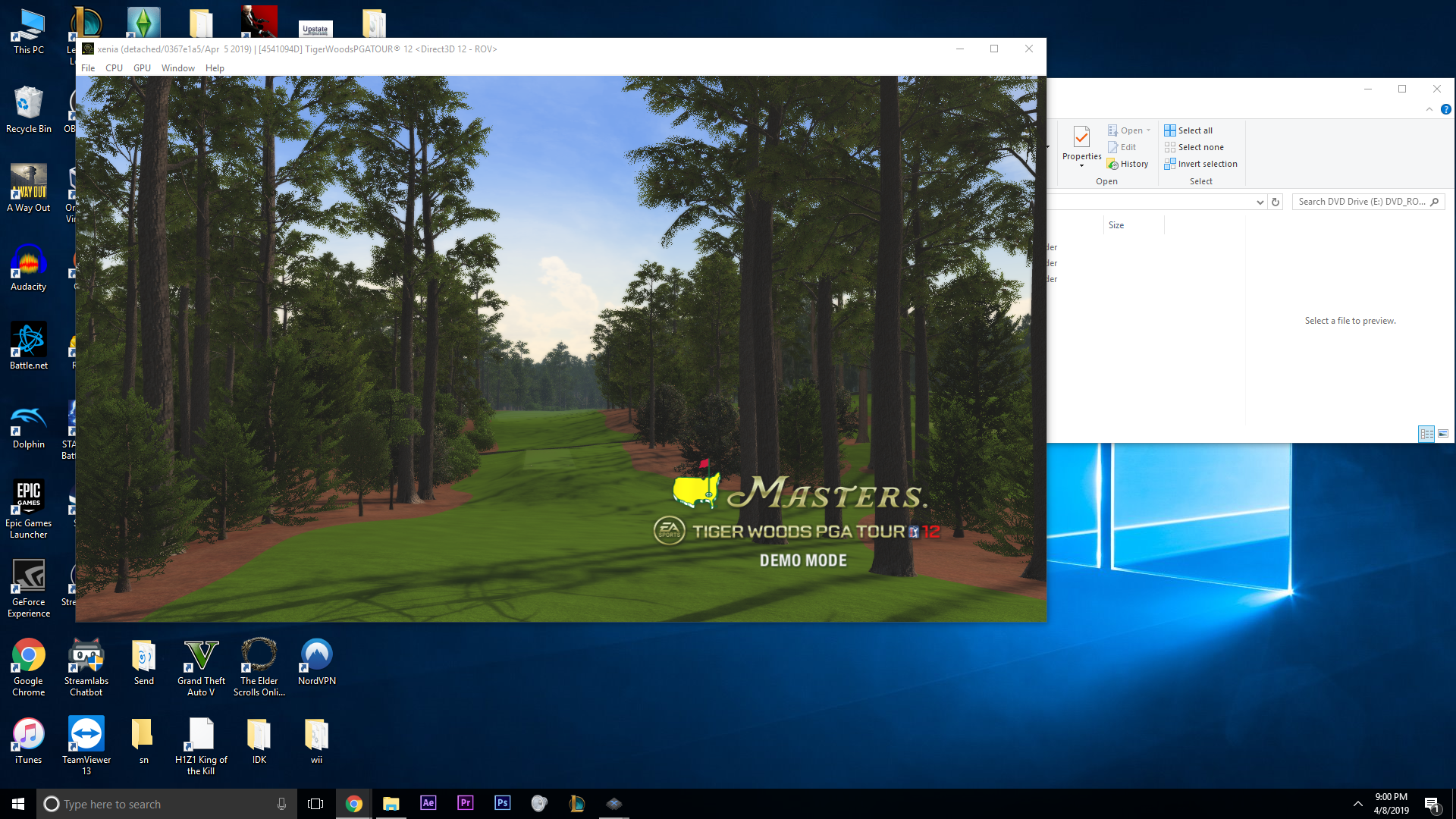Expand the address bar history dropdown
Screen dimensions: 1456x819
1260,202
